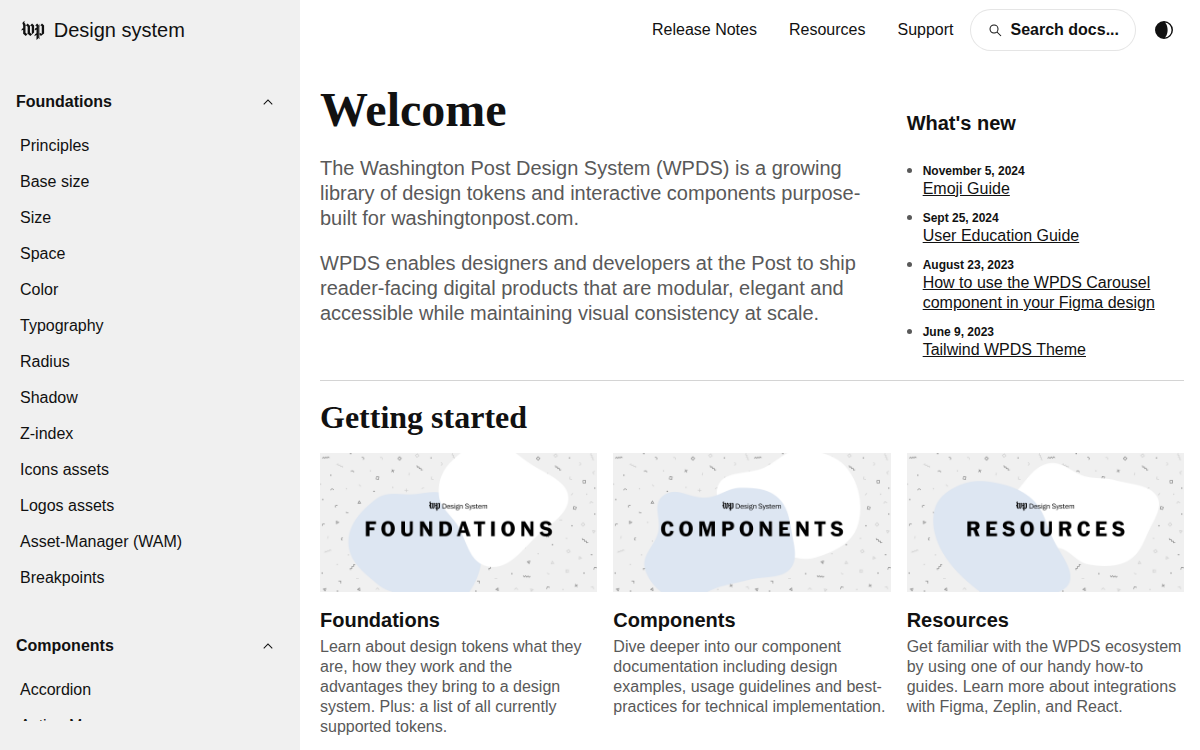The height and width of the screenshot is (750, 1200).
Task: Open Logos assets page
Action: click(x=67, y=506)
